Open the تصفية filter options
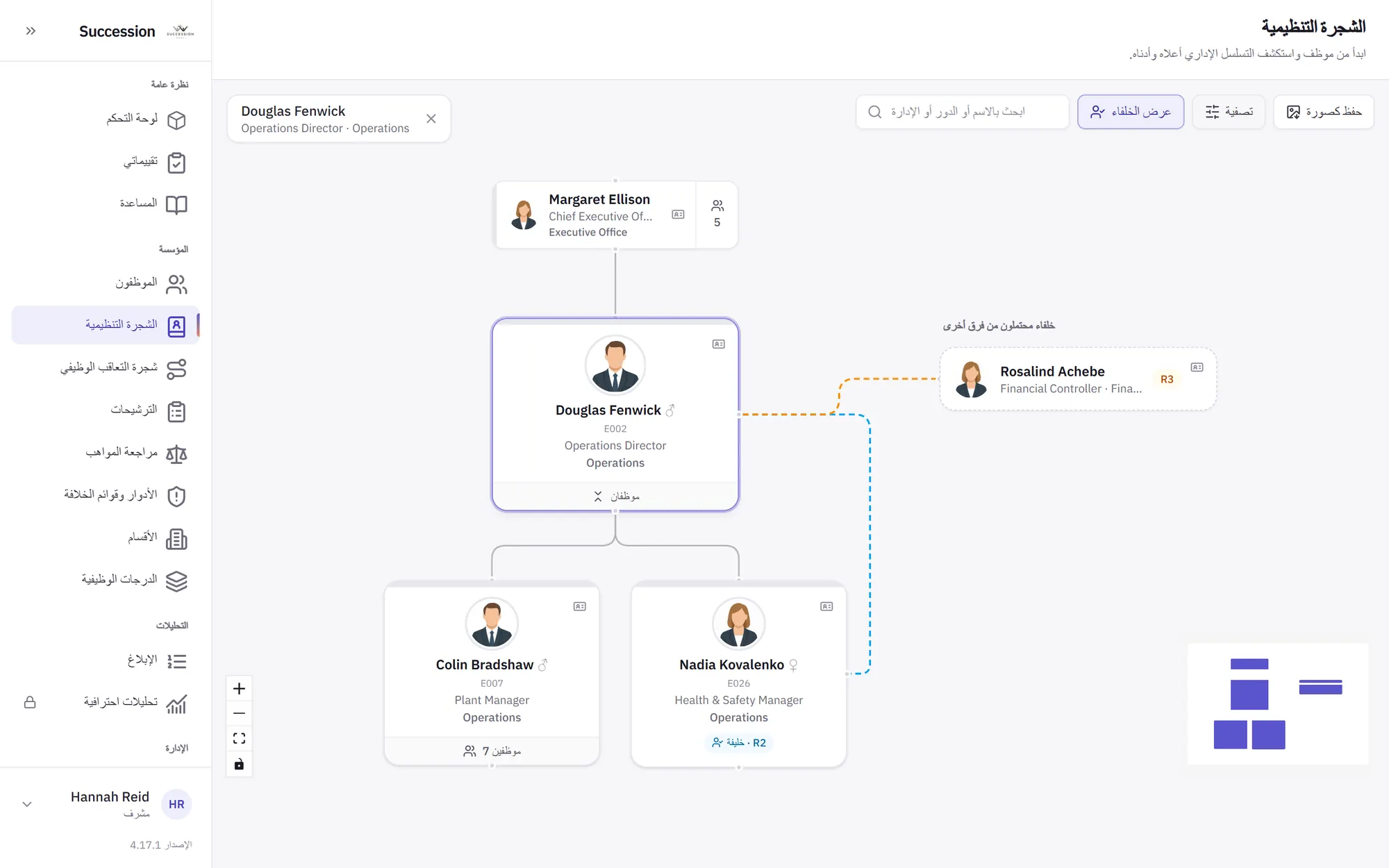Viewport: 1389px width, 868px height. (x=1229, y=112)
